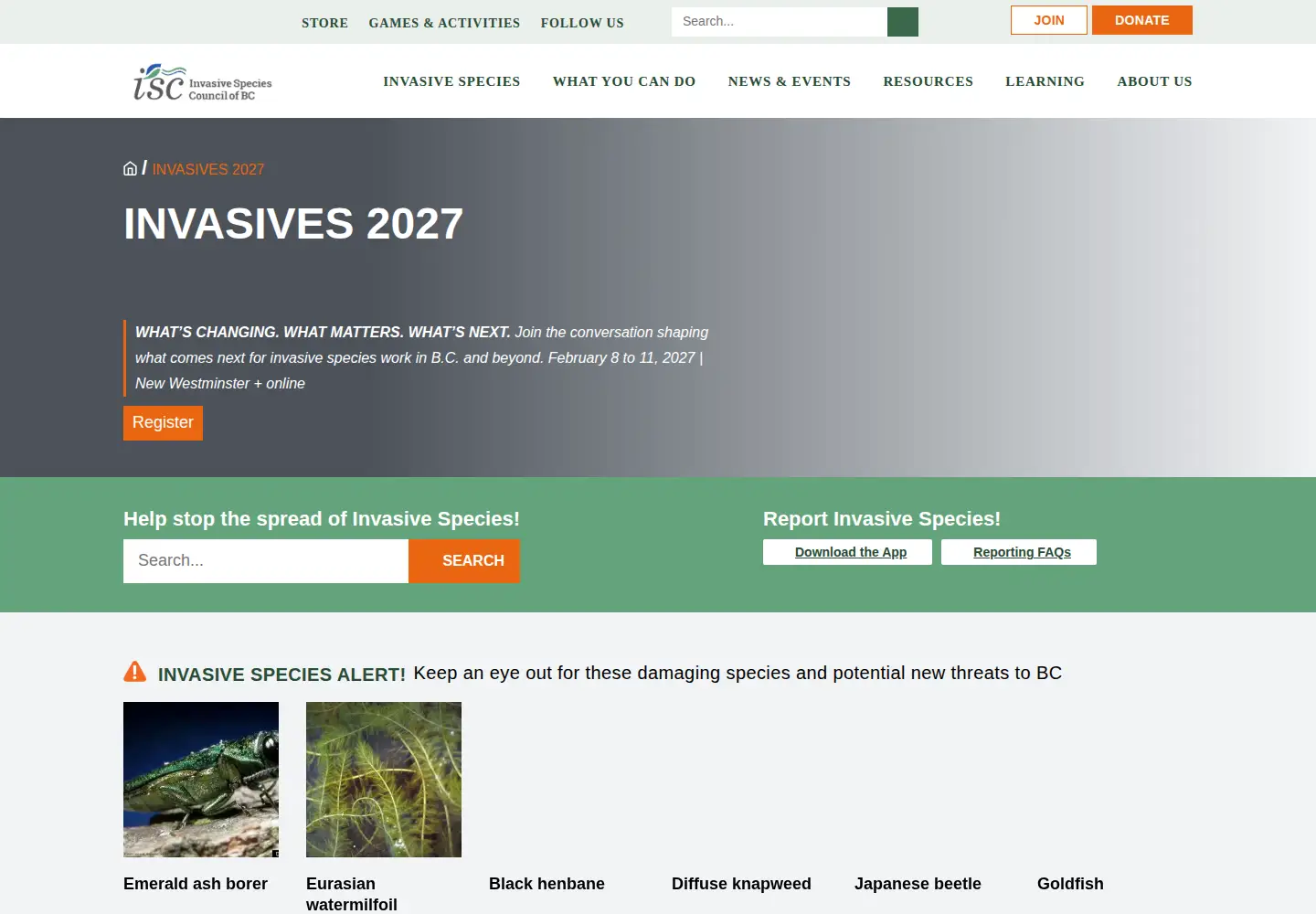Click the ISC Invasive Species Council logo

pyautogui.click(x=202, y=82)
